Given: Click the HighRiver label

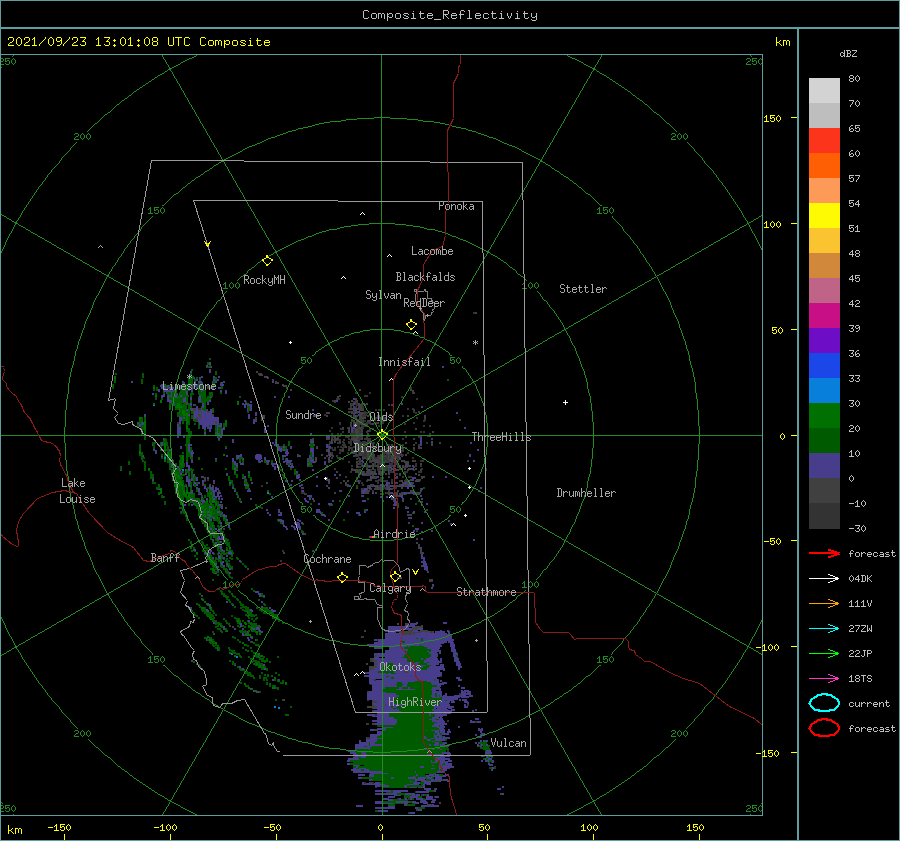Looking at the screenshot, I should [415, 702].
